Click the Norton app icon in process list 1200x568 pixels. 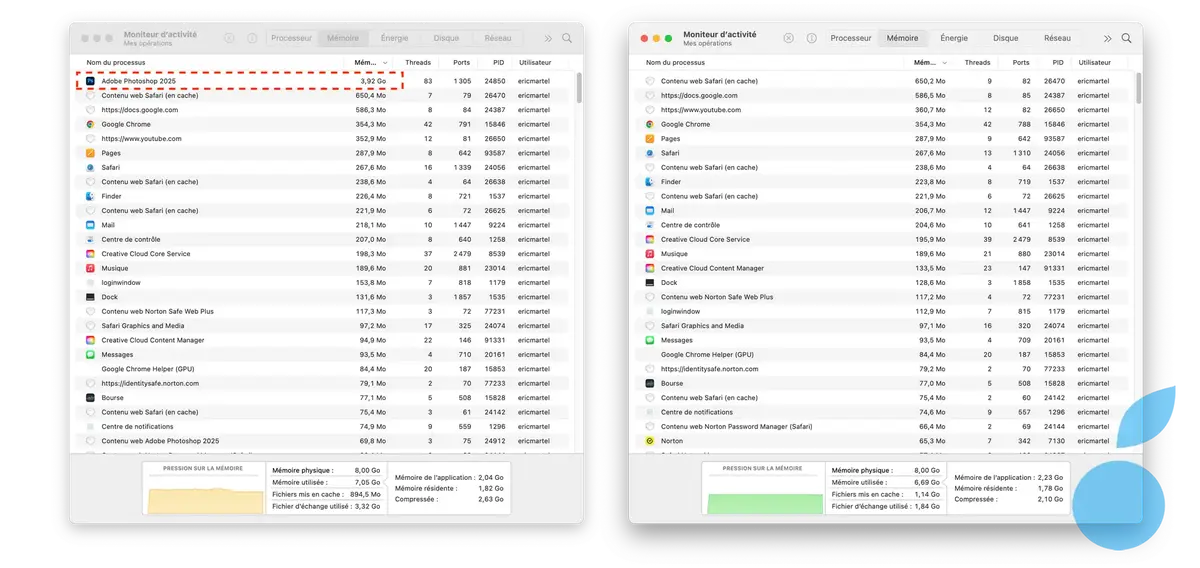(x=649, y=441)
